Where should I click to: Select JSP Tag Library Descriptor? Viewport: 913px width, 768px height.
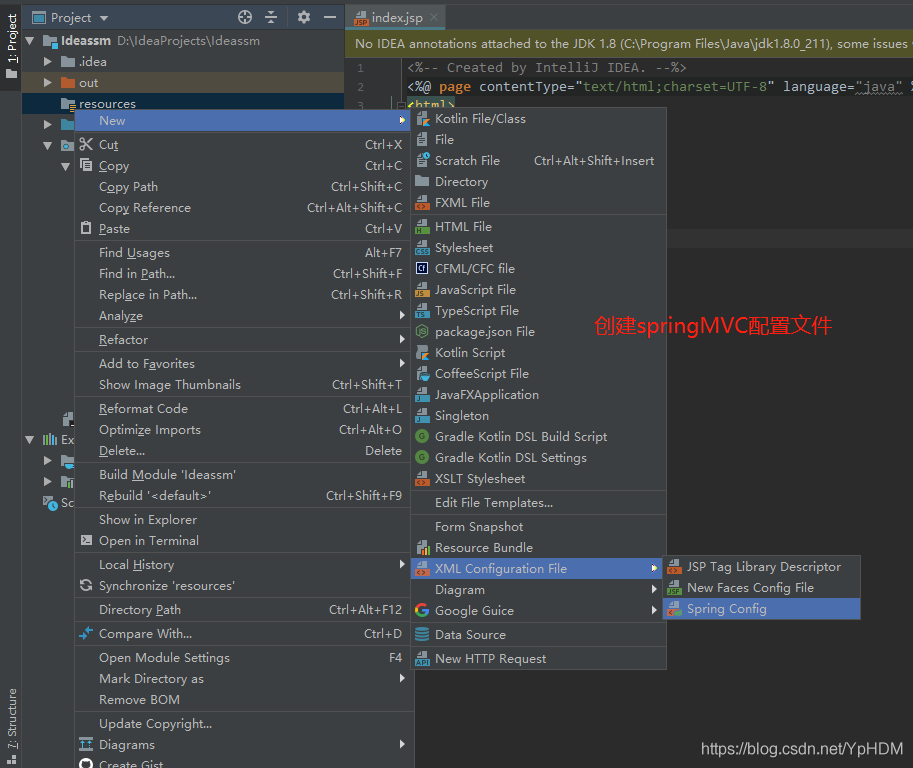[763, 567]
